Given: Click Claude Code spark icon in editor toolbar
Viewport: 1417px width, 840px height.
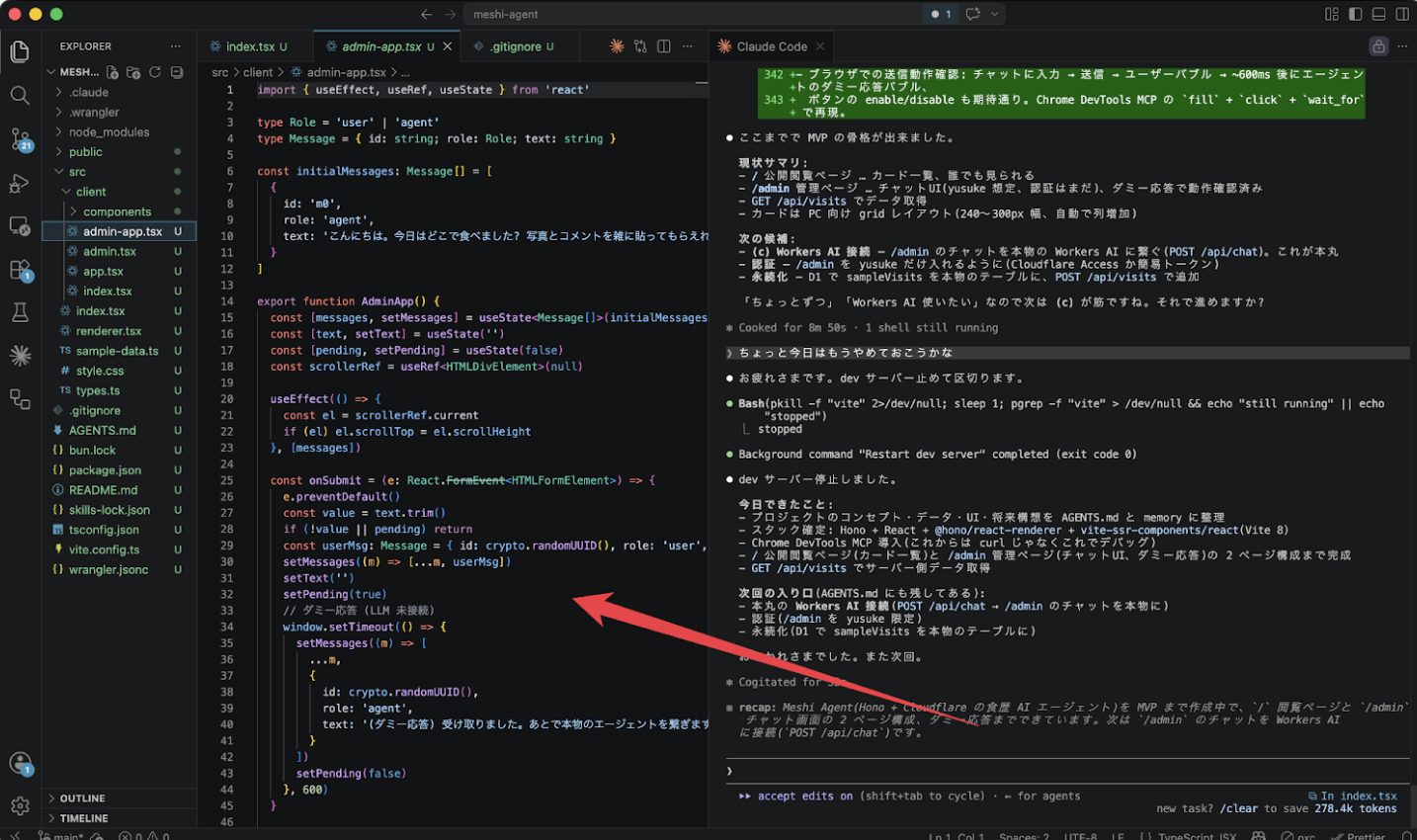Looking at the screenshot, I should tap(617, 46).
